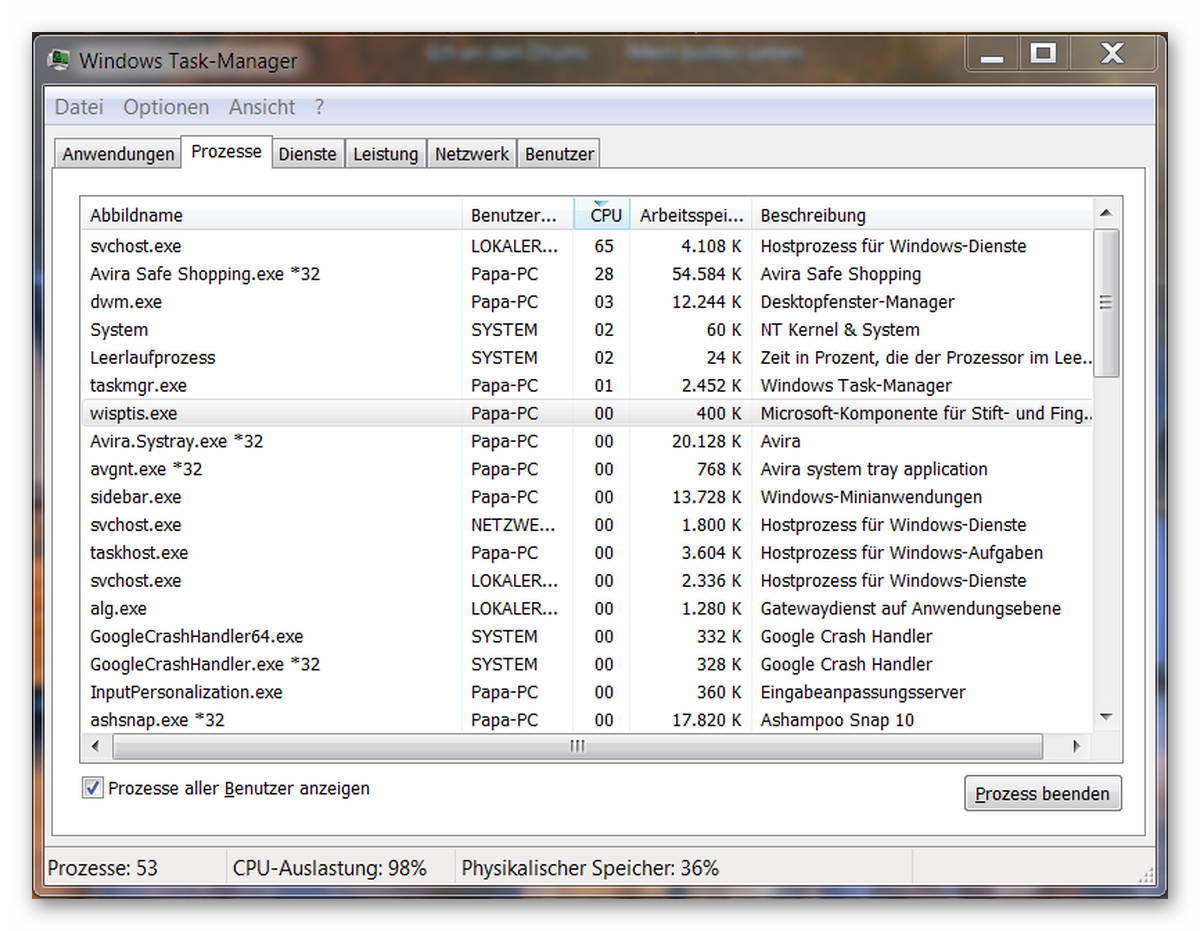The width and height of the screenshot is (1200, 931).
Task: Select the taskhost.exe process
Action: tap(588, 553)
